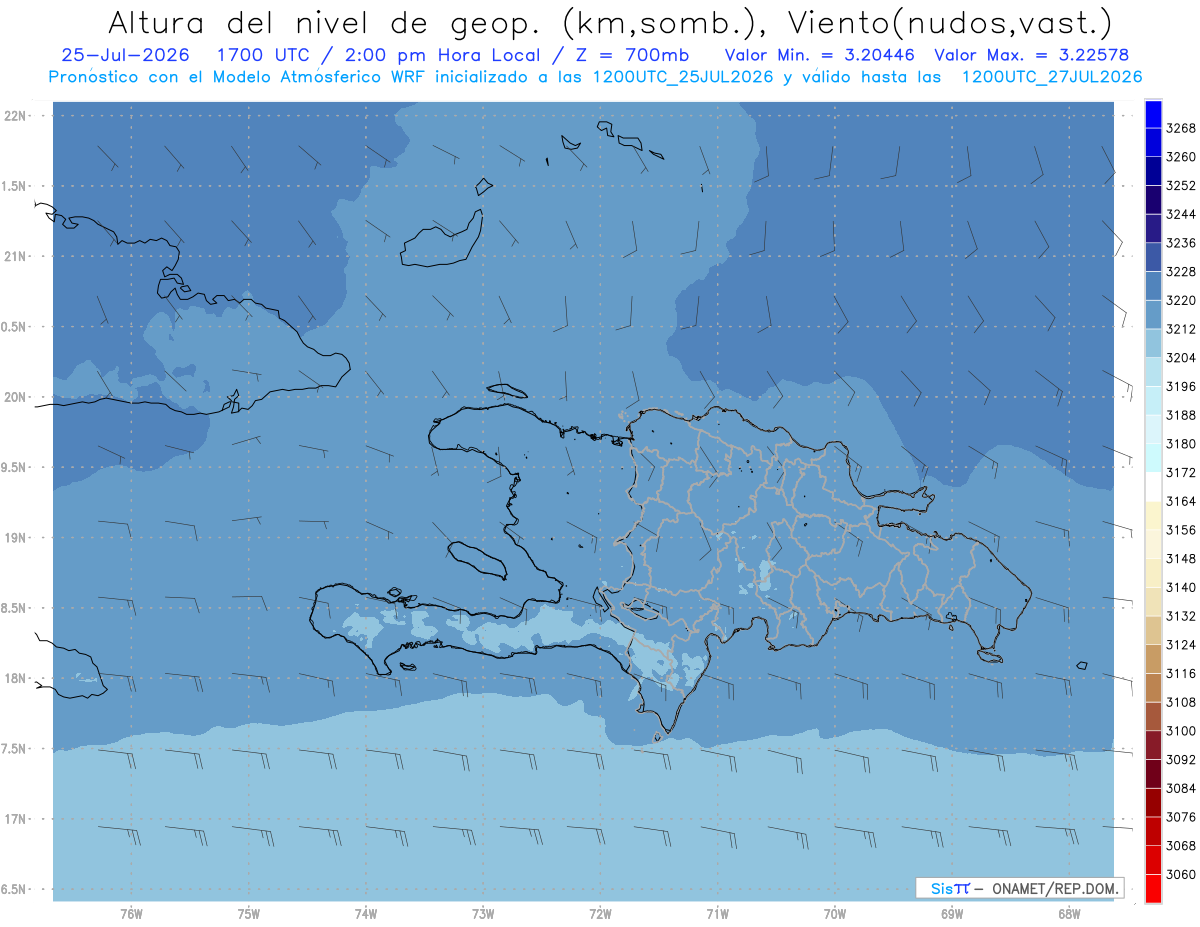Viewport: 1200px width, 927px height.
Task: Click the 3132 colorbar label
Action: pos(1180,616)
